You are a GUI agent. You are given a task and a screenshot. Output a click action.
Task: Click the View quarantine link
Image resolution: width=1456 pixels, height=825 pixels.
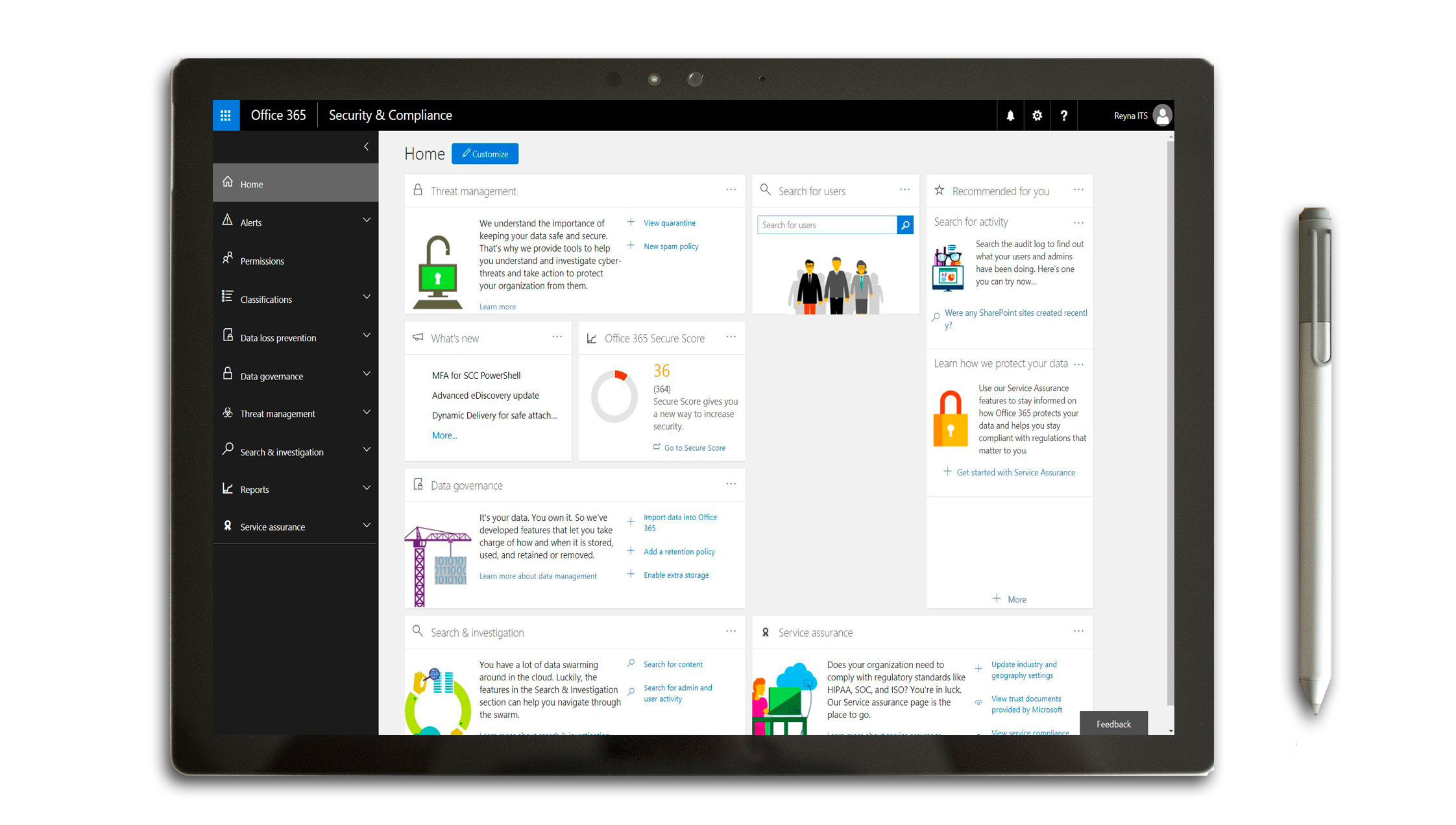coord(669,222)
